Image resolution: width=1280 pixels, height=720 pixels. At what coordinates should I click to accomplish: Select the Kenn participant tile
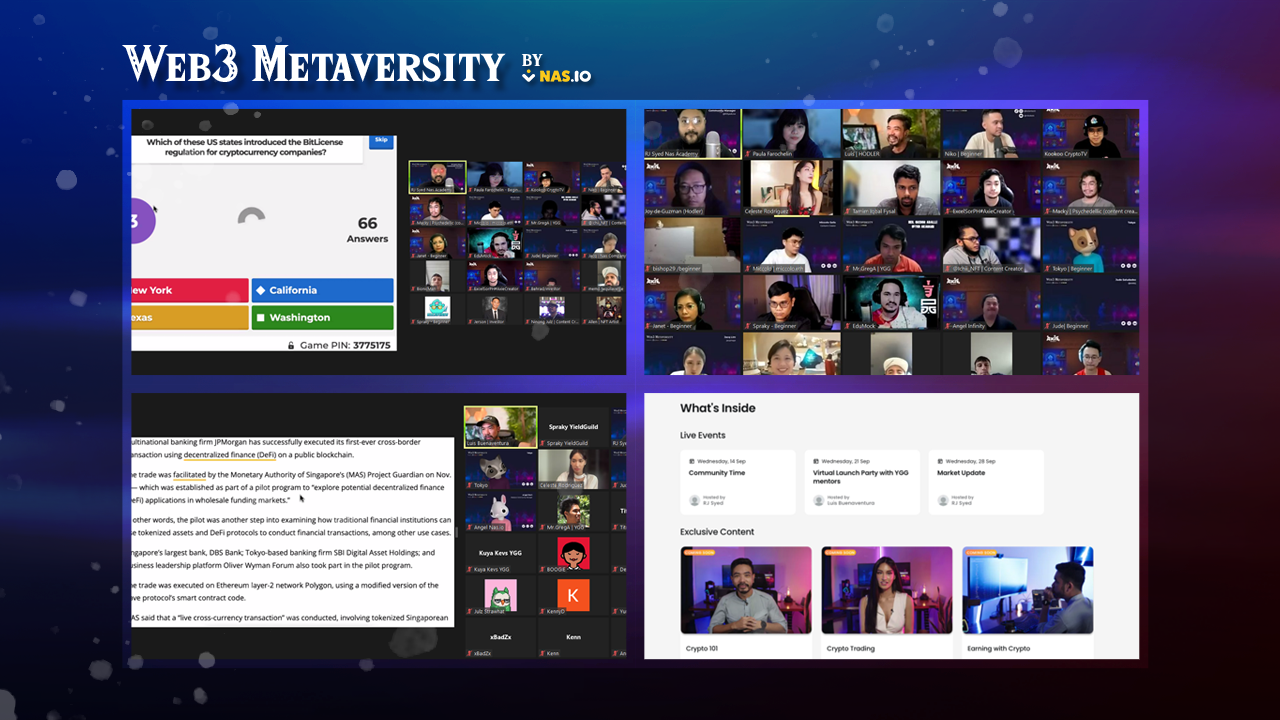pos(574,637)
